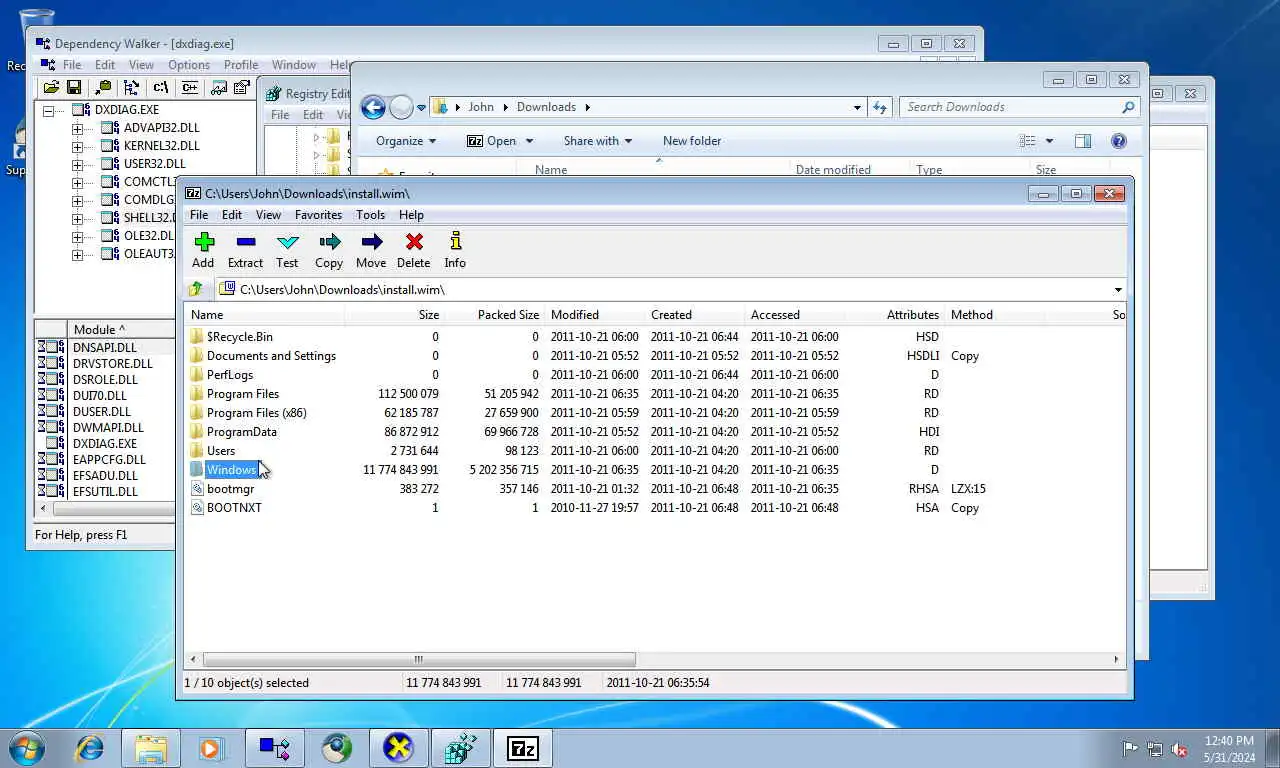Open the view options dropdown arrow in Explorer

tap(1049, 141)
